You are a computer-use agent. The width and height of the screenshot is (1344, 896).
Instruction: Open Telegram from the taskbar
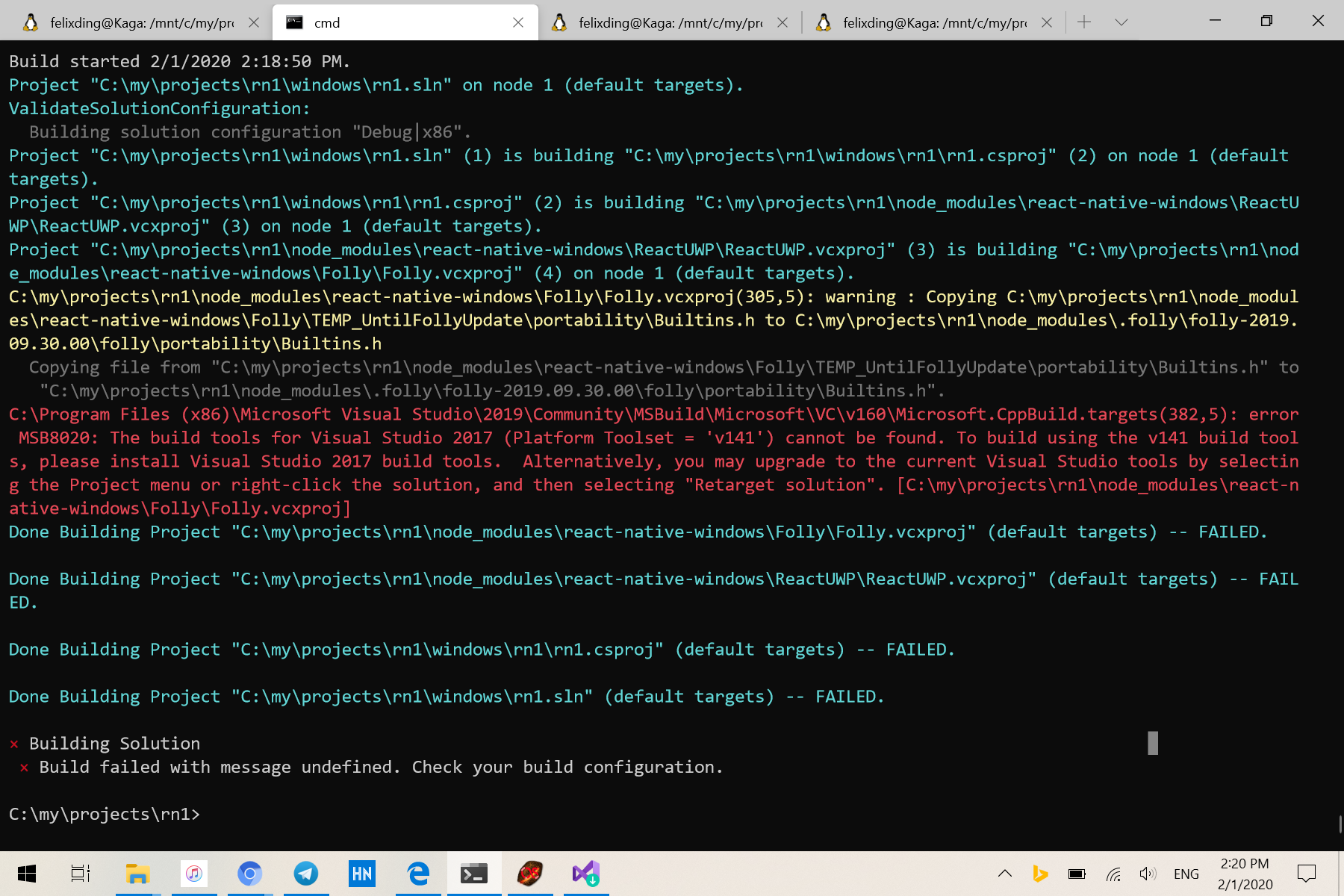coord(306,873)
